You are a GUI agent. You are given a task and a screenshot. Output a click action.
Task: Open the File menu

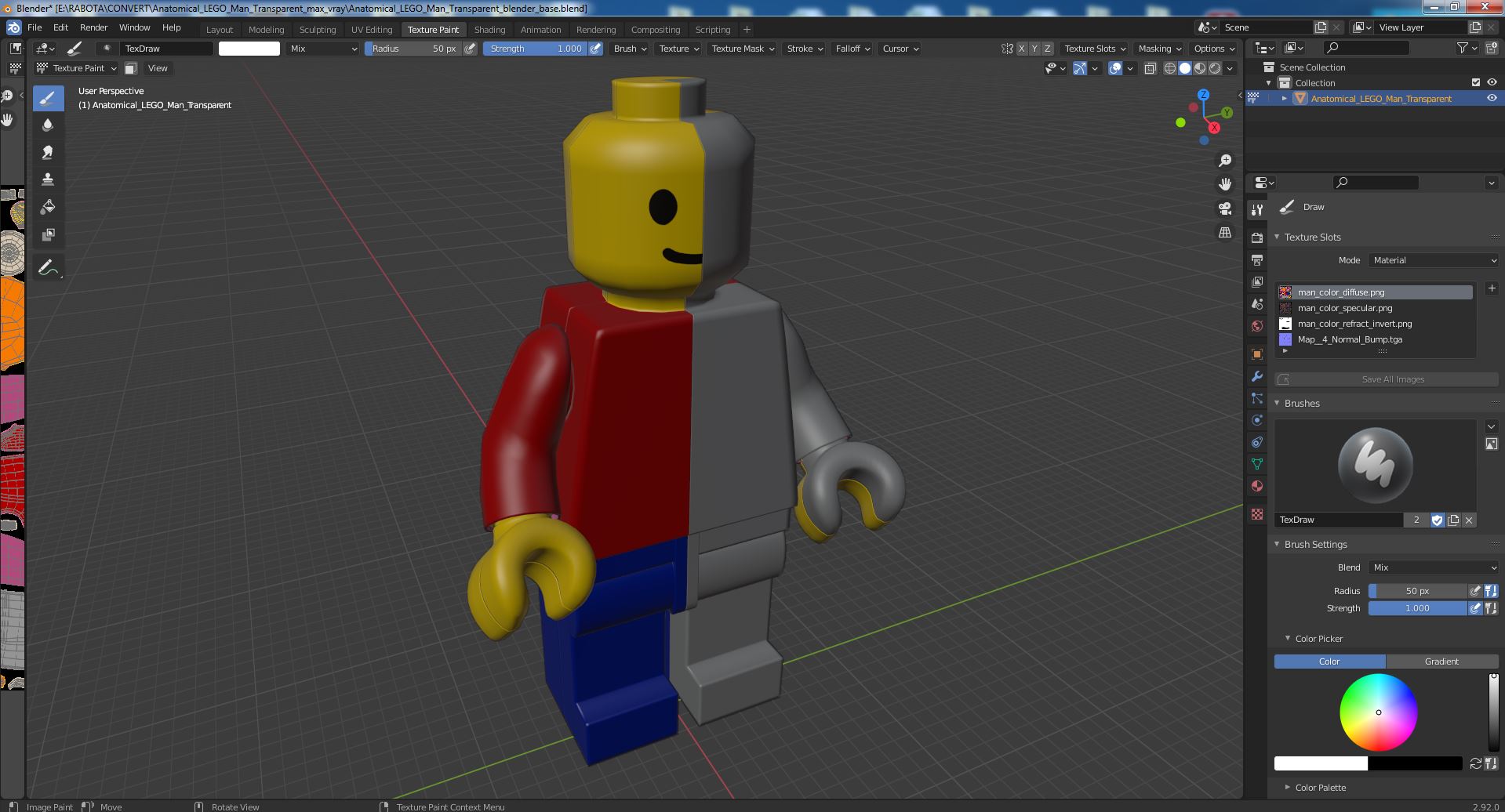click(35, 27)
